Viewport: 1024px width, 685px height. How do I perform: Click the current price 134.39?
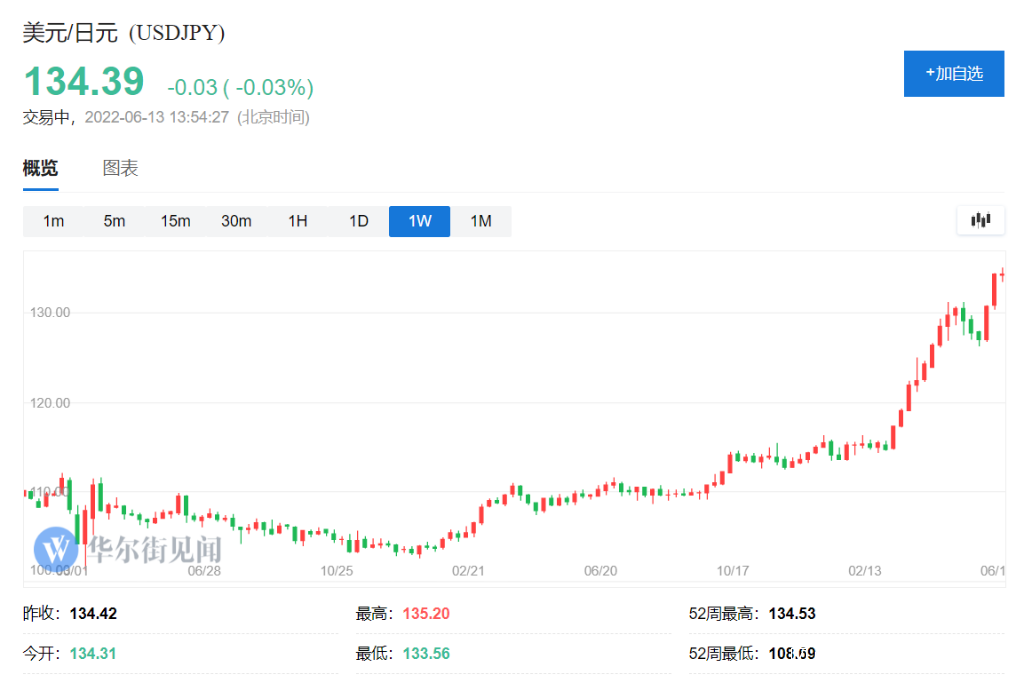click(84, 82)
